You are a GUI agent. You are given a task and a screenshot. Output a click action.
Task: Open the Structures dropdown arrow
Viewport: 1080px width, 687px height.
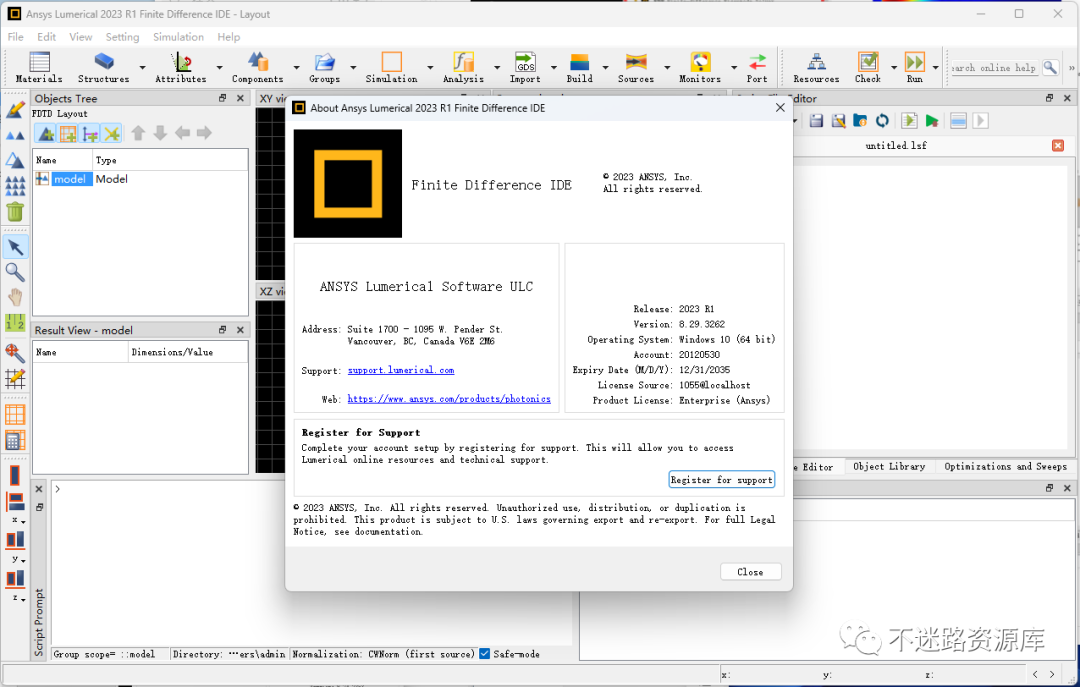pyautogui.click(x=143, y=68)
